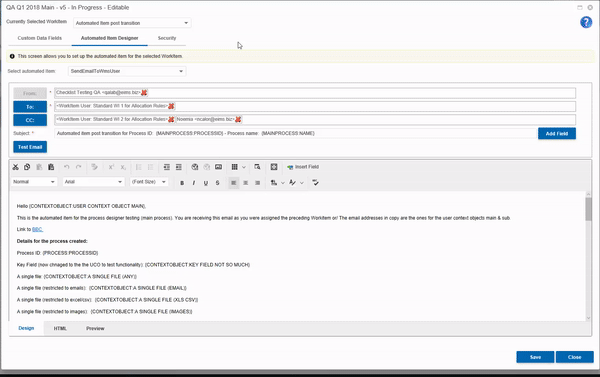Align text left
Image resolution: width=600 pixels, height=377 pixels.
point(233,183)
